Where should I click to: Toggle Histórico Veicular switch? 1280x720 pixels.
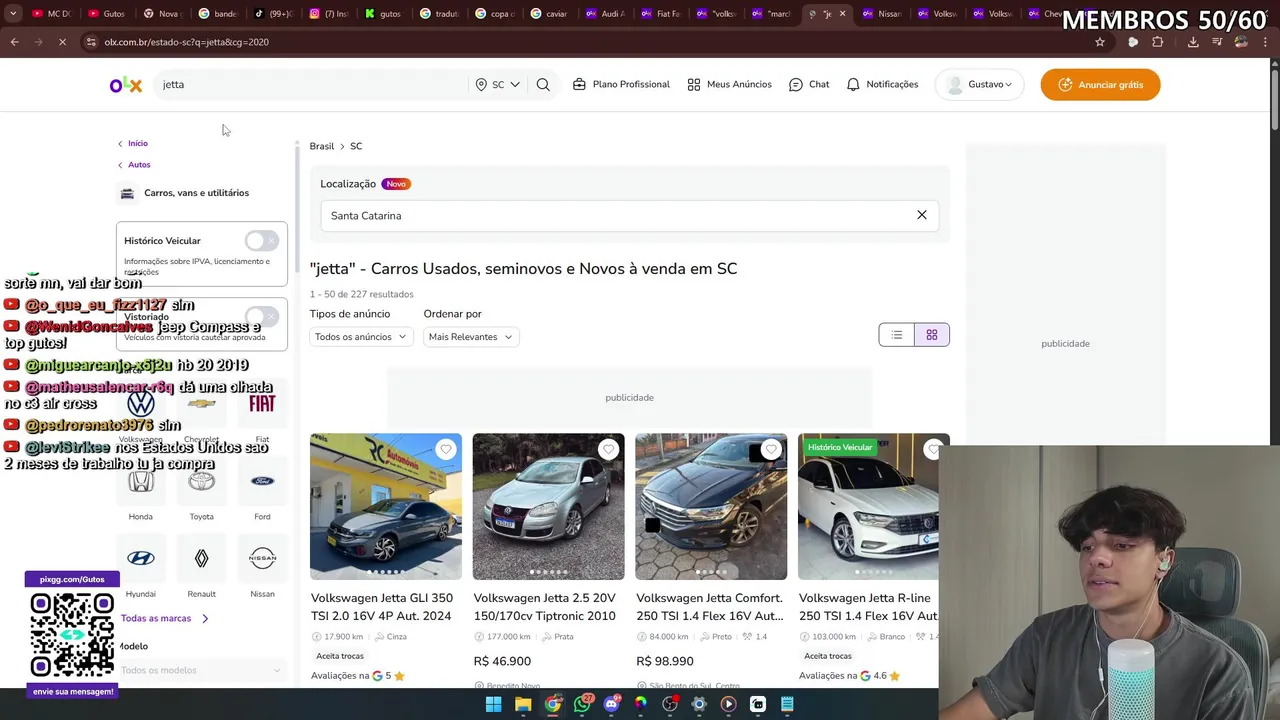click(x=262, y=241)
